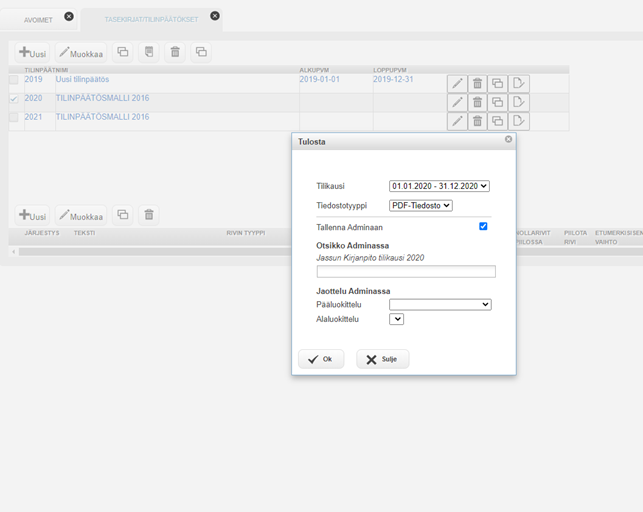The height and width of the screenshot is (512, 643).
Task: Delete row 2019 with trash icon
Action: tap(477, 84)
